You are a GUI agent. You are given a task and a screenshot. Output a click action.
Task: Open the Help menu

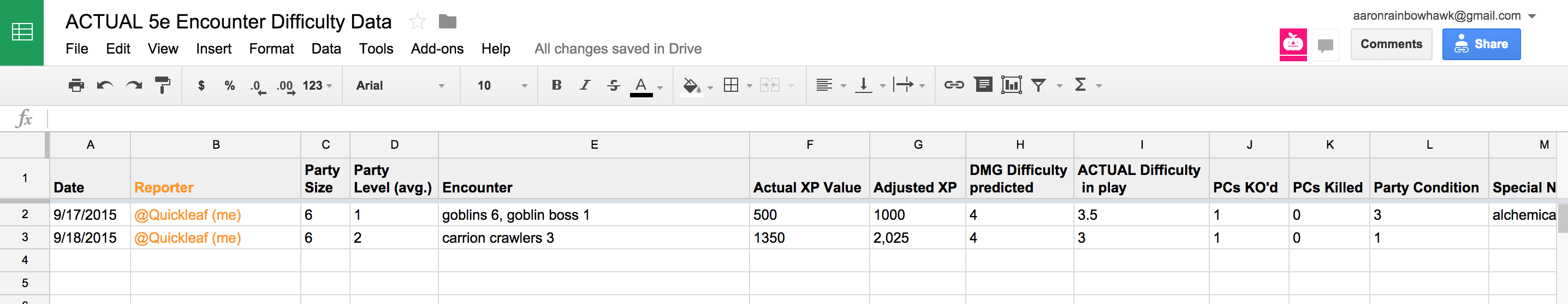click(x=496, y=49)
